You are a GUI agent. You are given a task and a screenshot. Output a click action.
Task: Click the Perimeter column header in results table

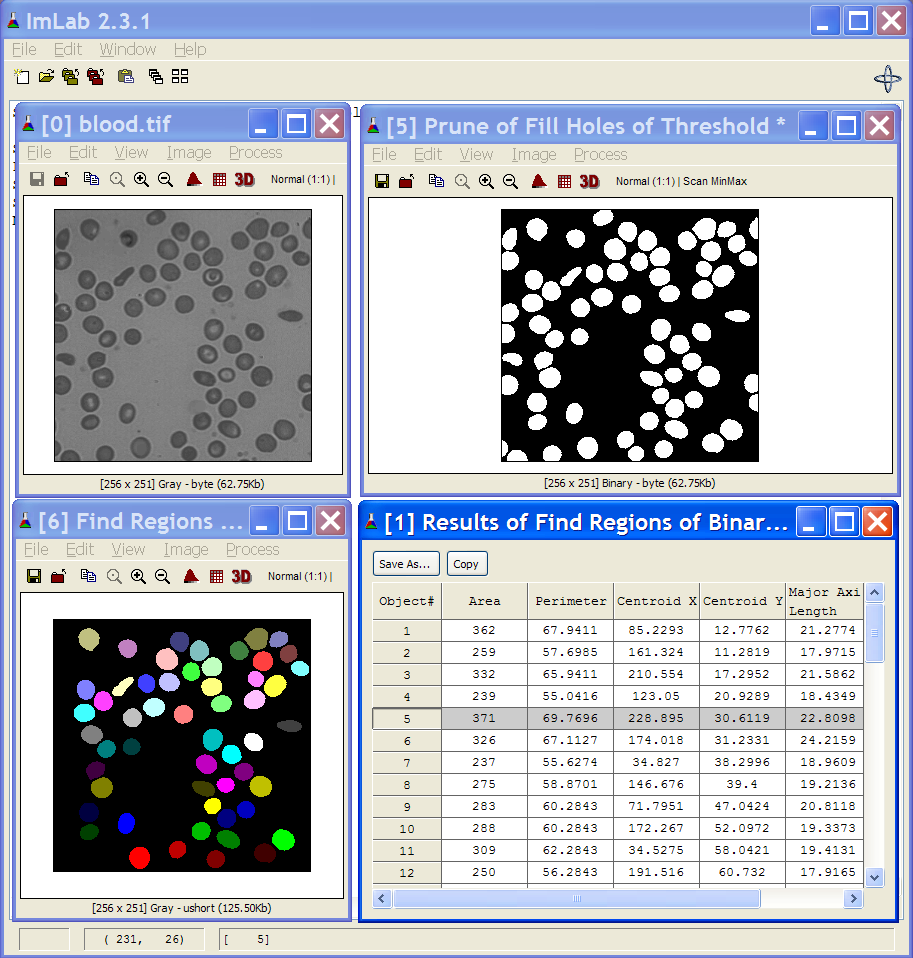click(x=571, y=601)
